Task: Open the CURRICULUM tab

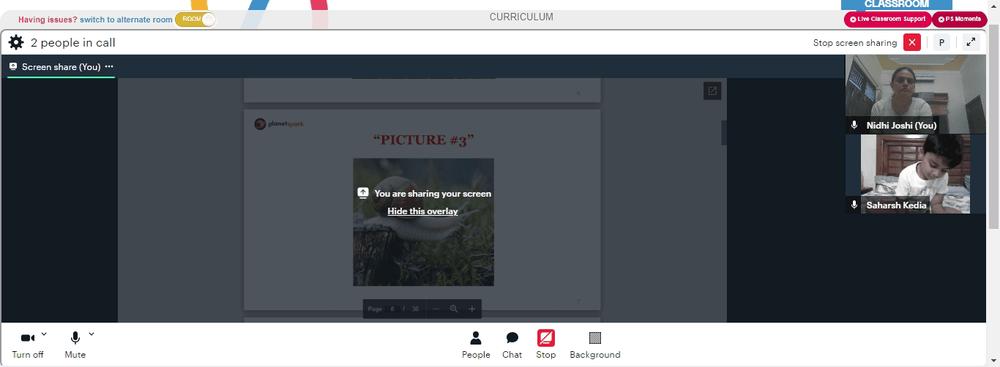Action: tap(521, 17)
